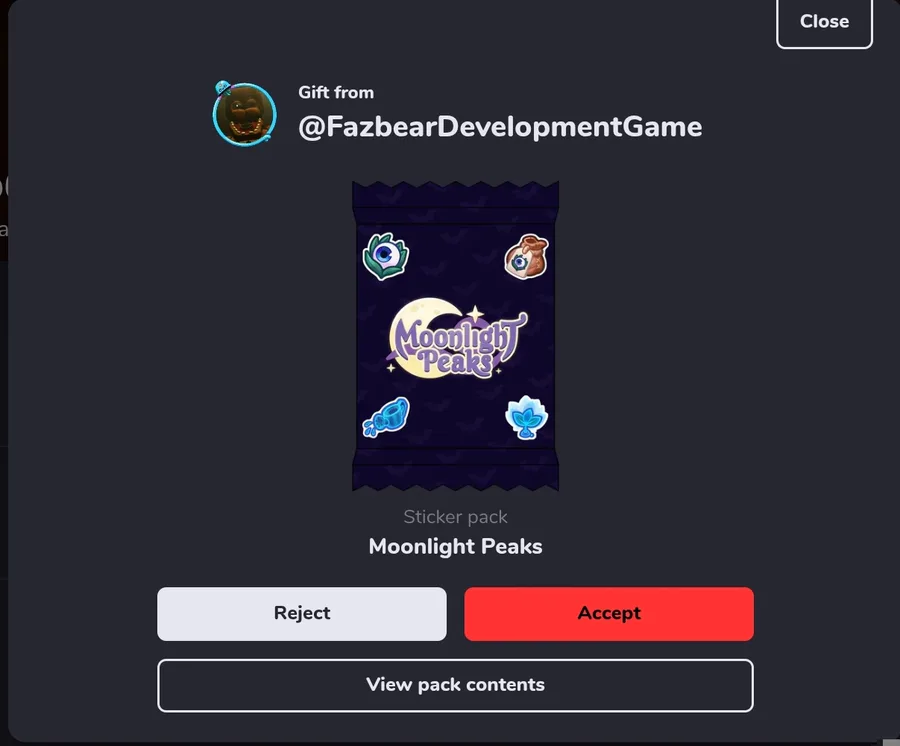Click the yellow star on the pack logo
Image resolution: width=900 pixels, height=746 pixels.
click(475, 314)
